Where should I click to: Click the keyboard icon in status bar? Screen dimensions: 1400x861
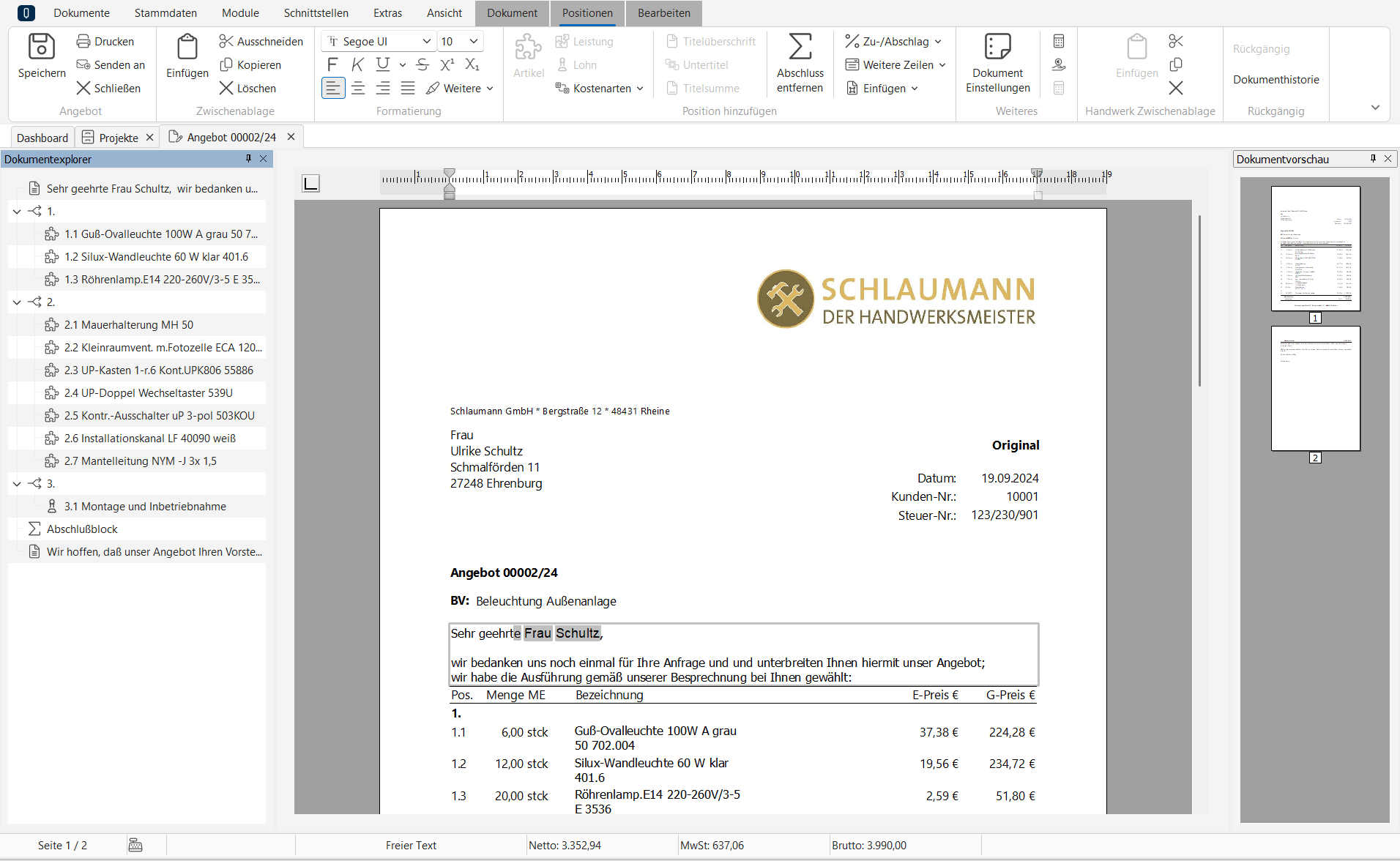point(135,846)
